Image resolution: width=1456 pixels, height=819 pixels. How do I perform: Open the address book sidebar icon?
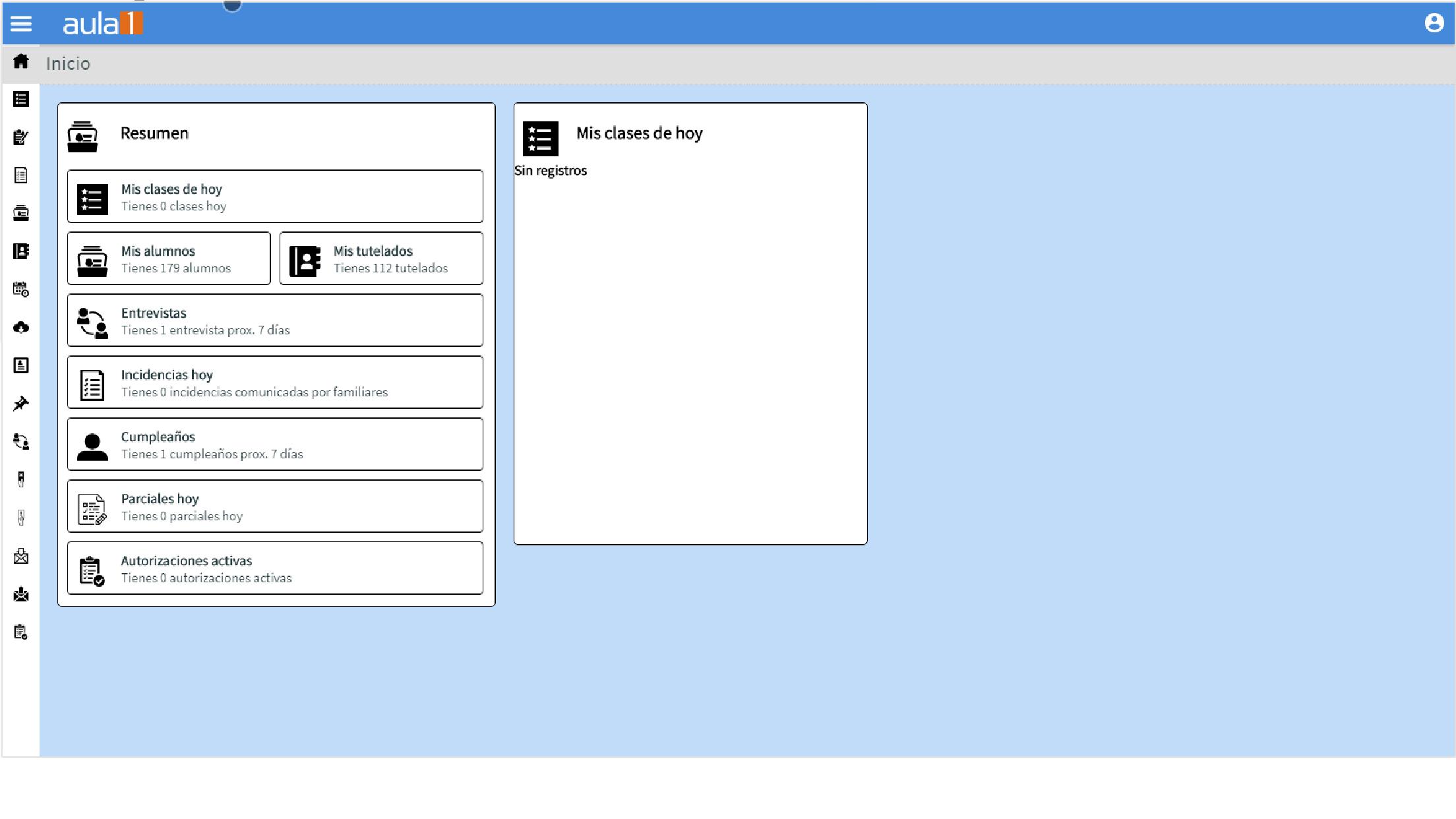(x=21, y=251)
